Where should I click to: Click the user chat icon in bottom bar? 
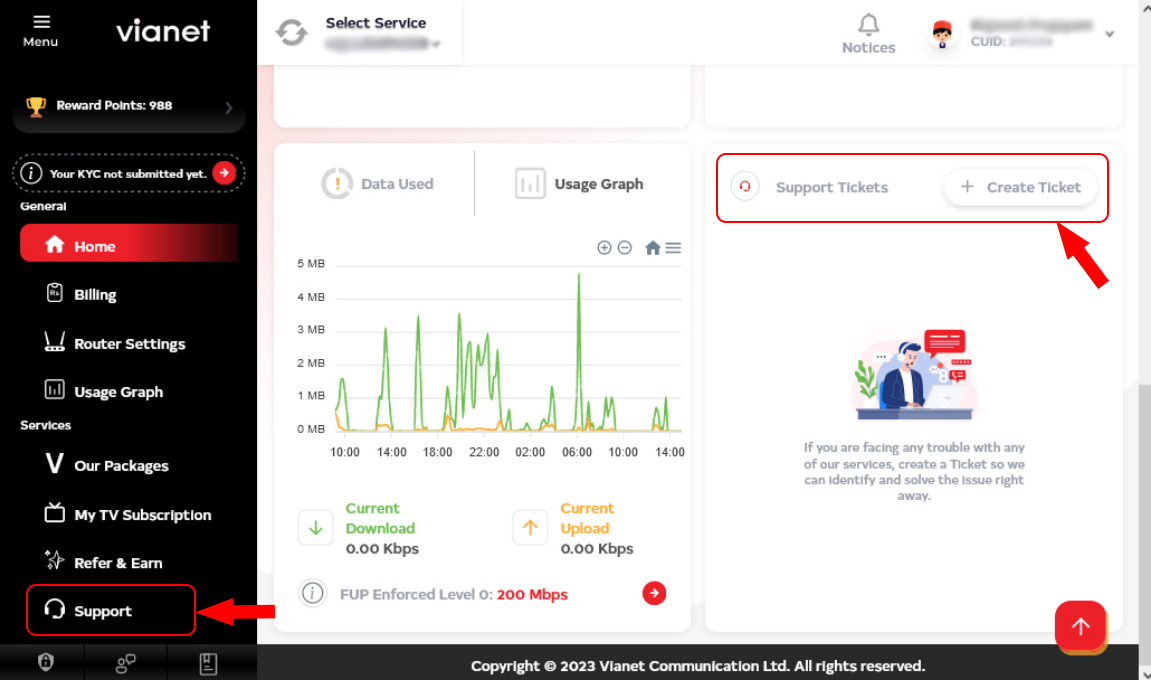pos(126,662)
